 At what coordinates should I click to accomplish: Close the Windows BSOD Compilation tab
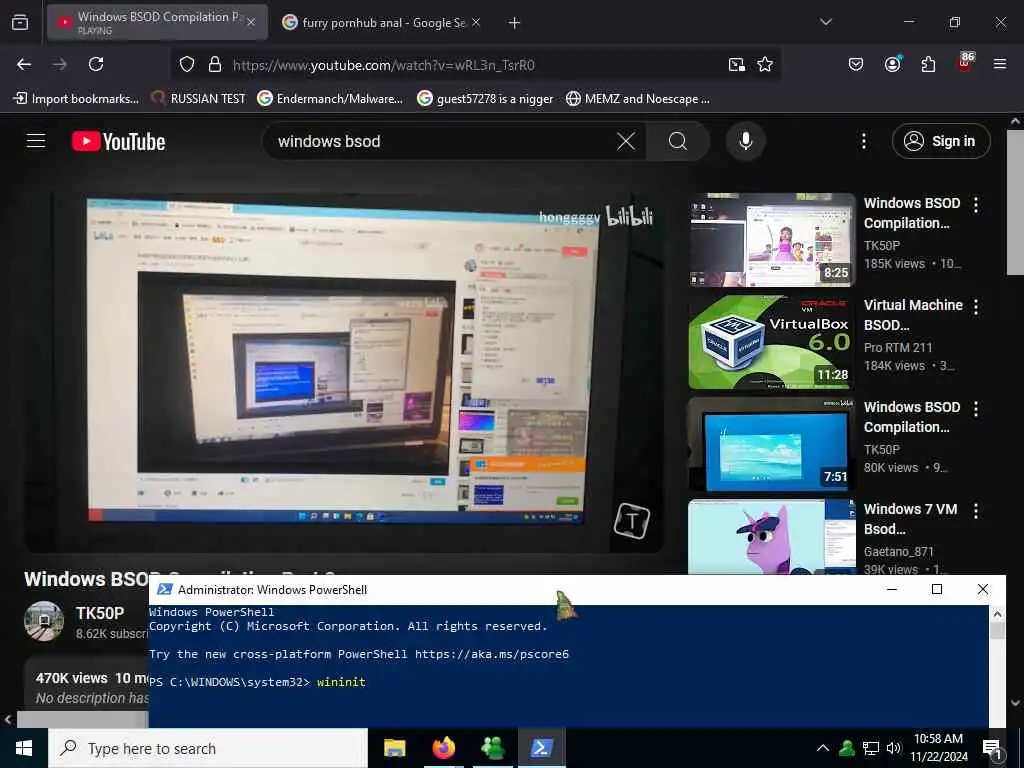251,22
